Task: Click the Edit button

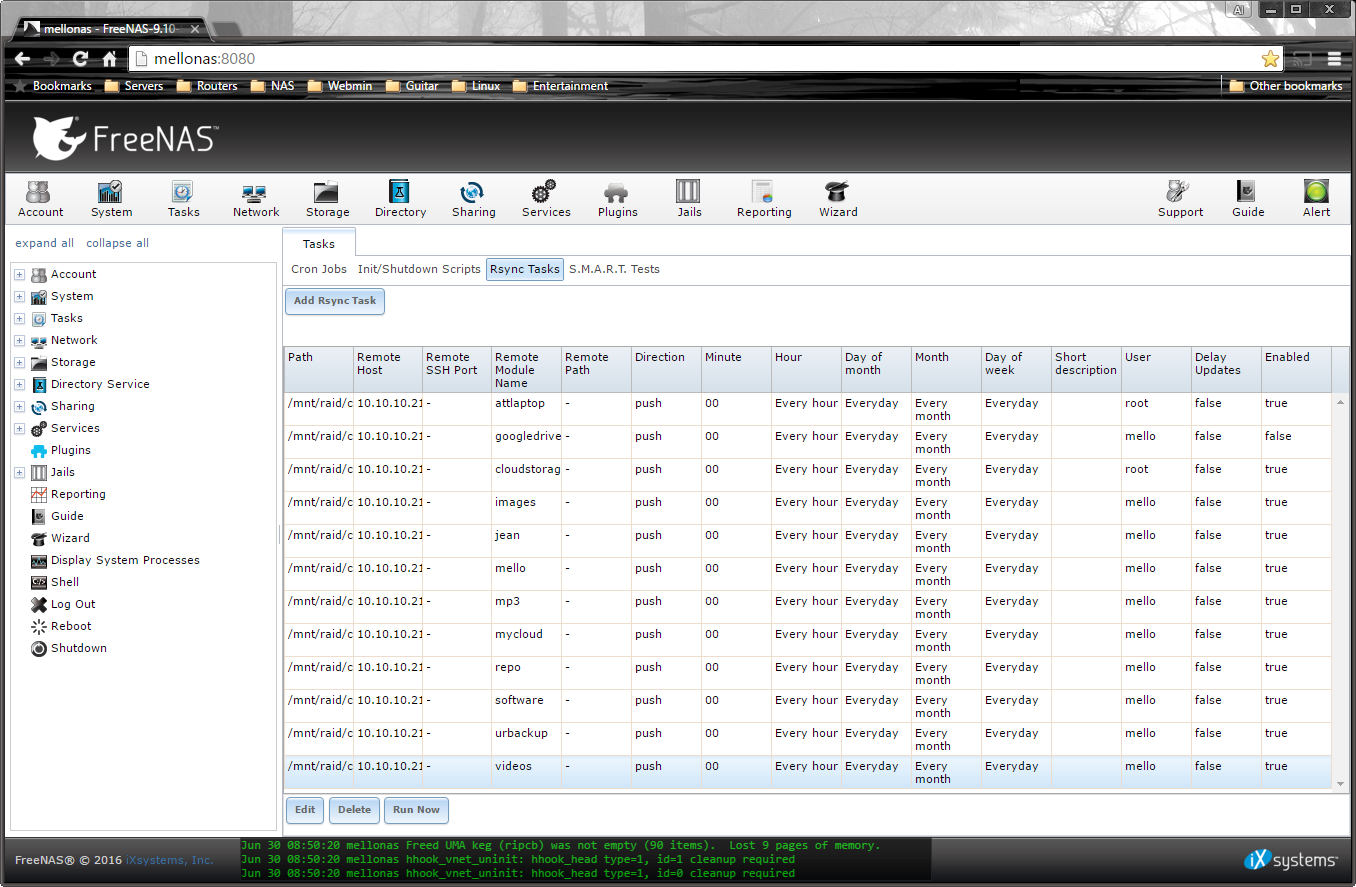Action: 305,810
